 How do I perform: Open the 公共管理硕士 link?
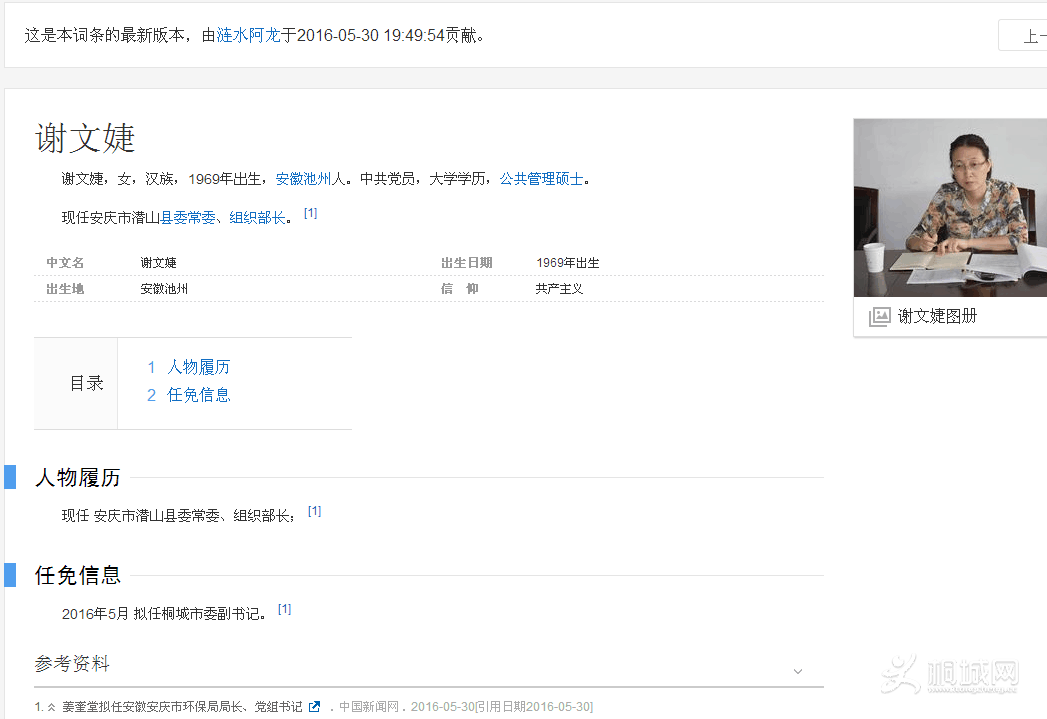tap(540, 178)
